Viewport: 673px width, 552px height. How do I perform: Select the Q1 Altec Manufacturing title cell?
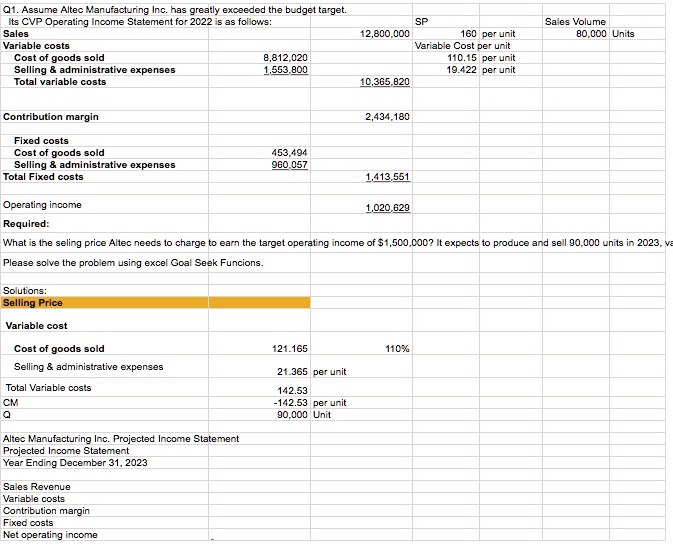175,9
